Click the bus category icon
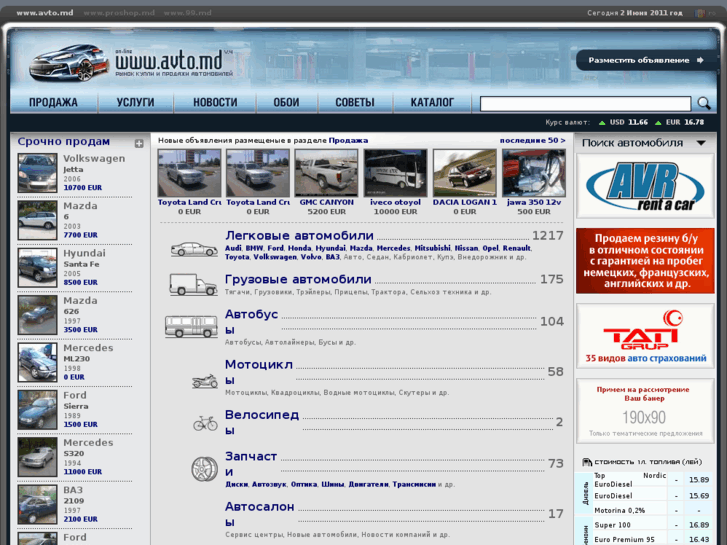727x545 pixels. tap(191, 326)
